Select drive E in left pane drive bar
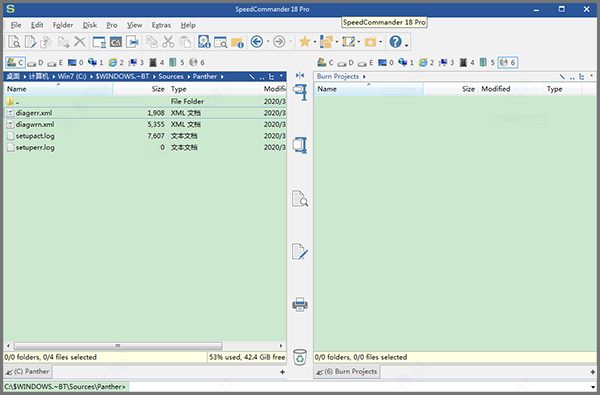600x395 pixels. pyautogui.click(x=55, y=62)
